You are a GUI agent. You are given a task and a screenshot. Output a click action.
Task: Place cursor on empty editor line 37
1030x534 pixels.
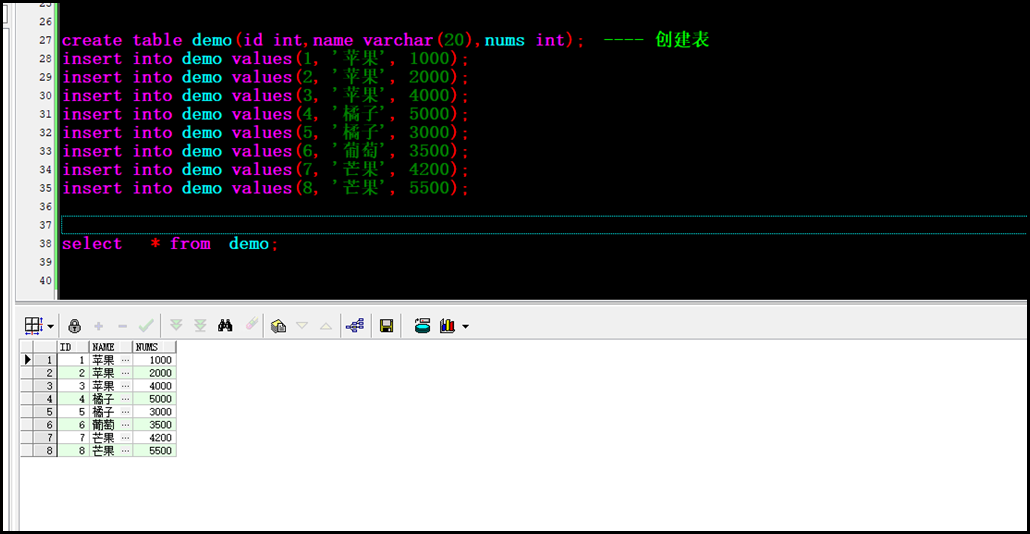(x=544, y=225)
